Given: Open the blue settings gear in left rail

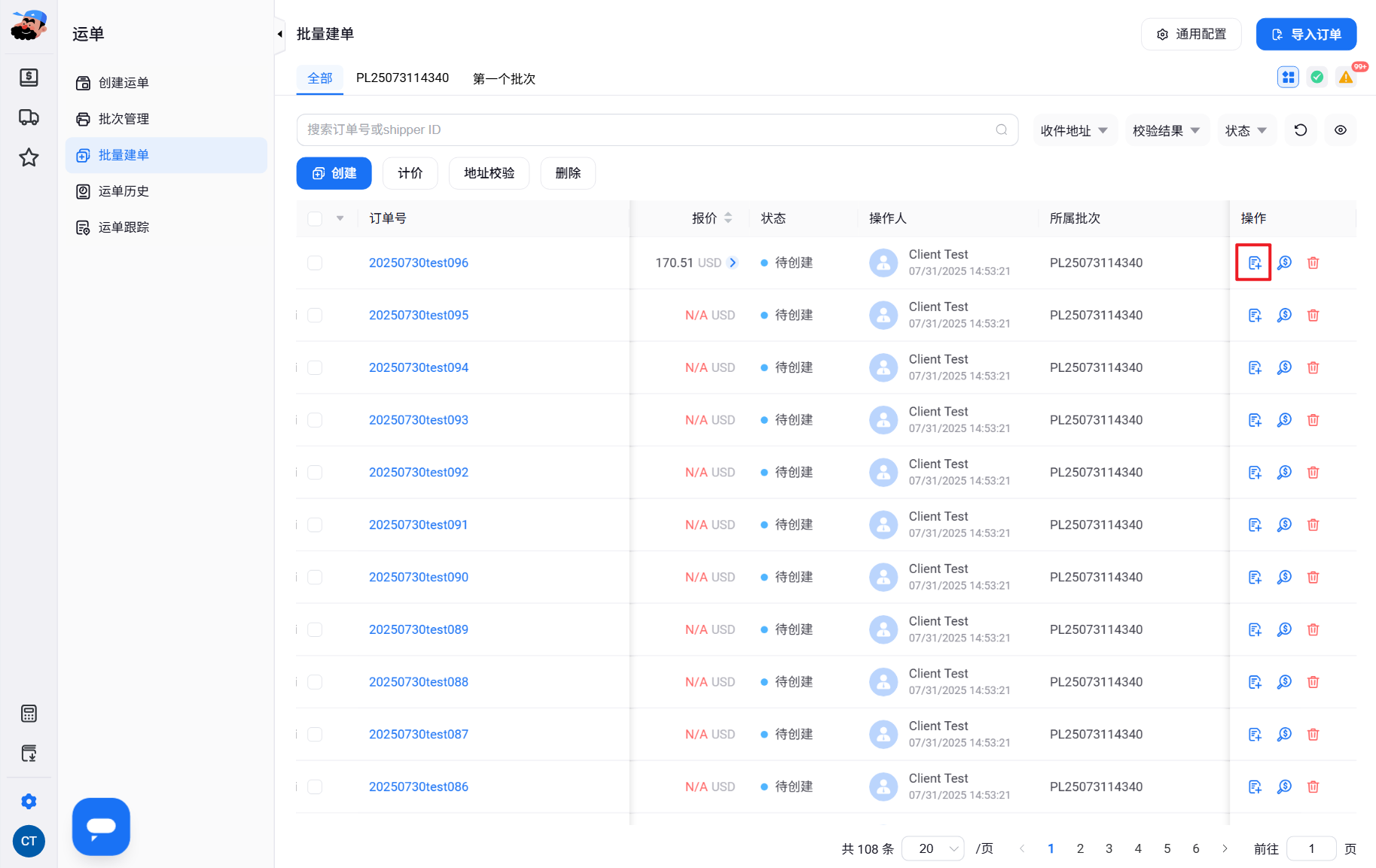Looking at the screenshot, I should click(29, 802).
